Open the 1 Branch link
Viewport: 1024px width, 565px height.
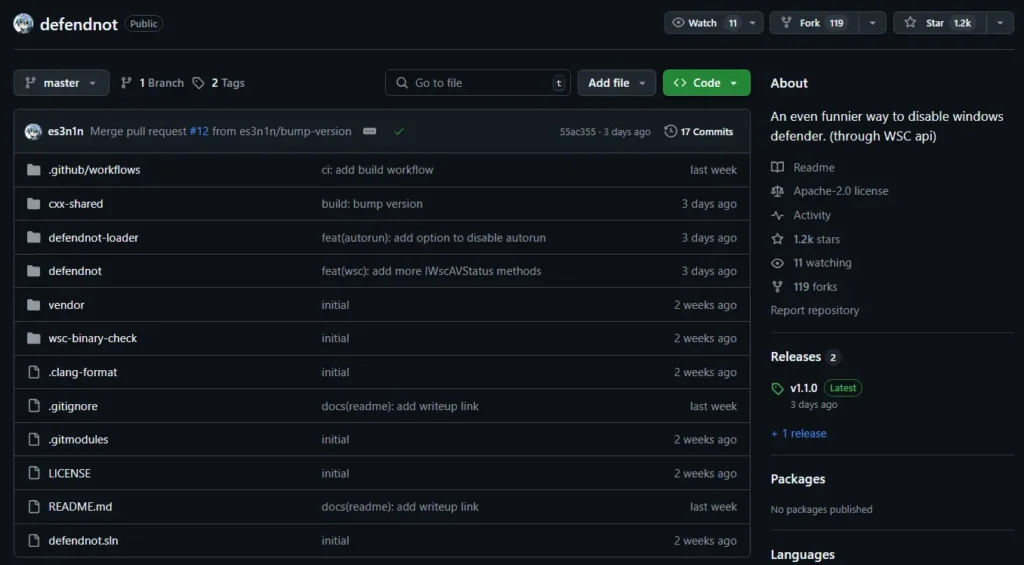152,83
